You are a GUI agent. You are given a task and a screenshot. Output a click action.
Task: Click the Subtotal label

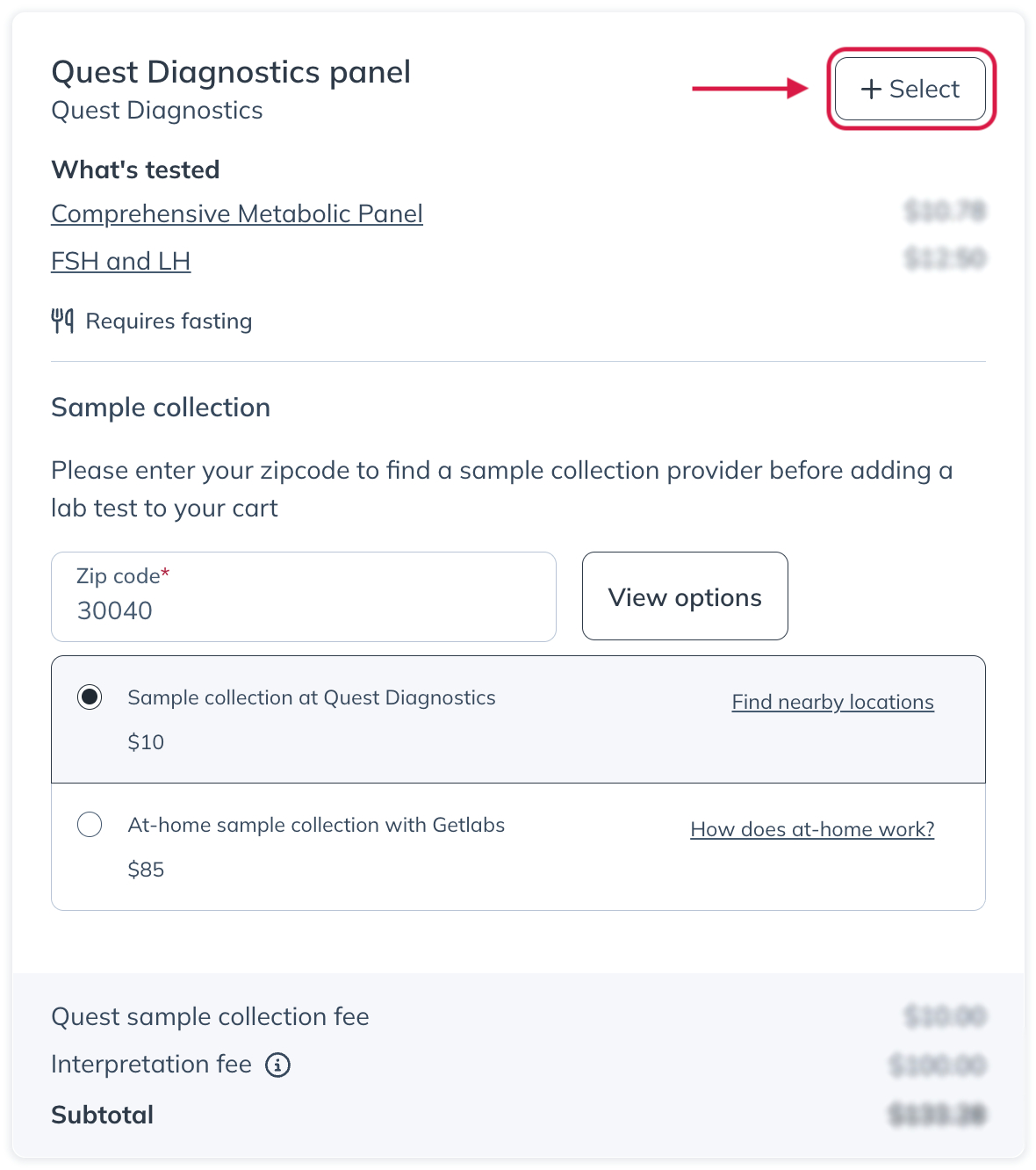[102, 1115]
